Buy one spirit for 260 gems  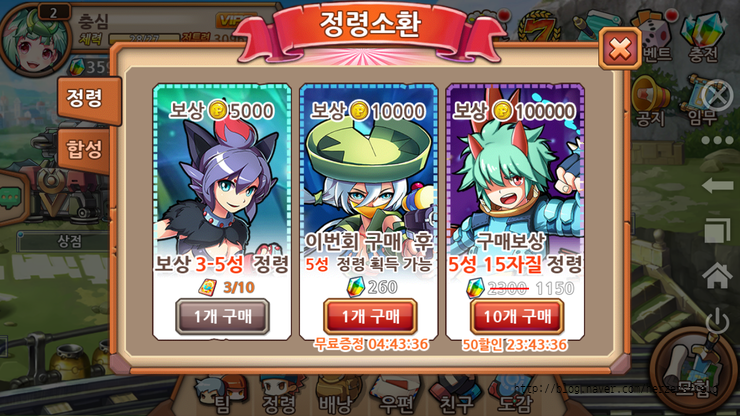pos(370,316)
